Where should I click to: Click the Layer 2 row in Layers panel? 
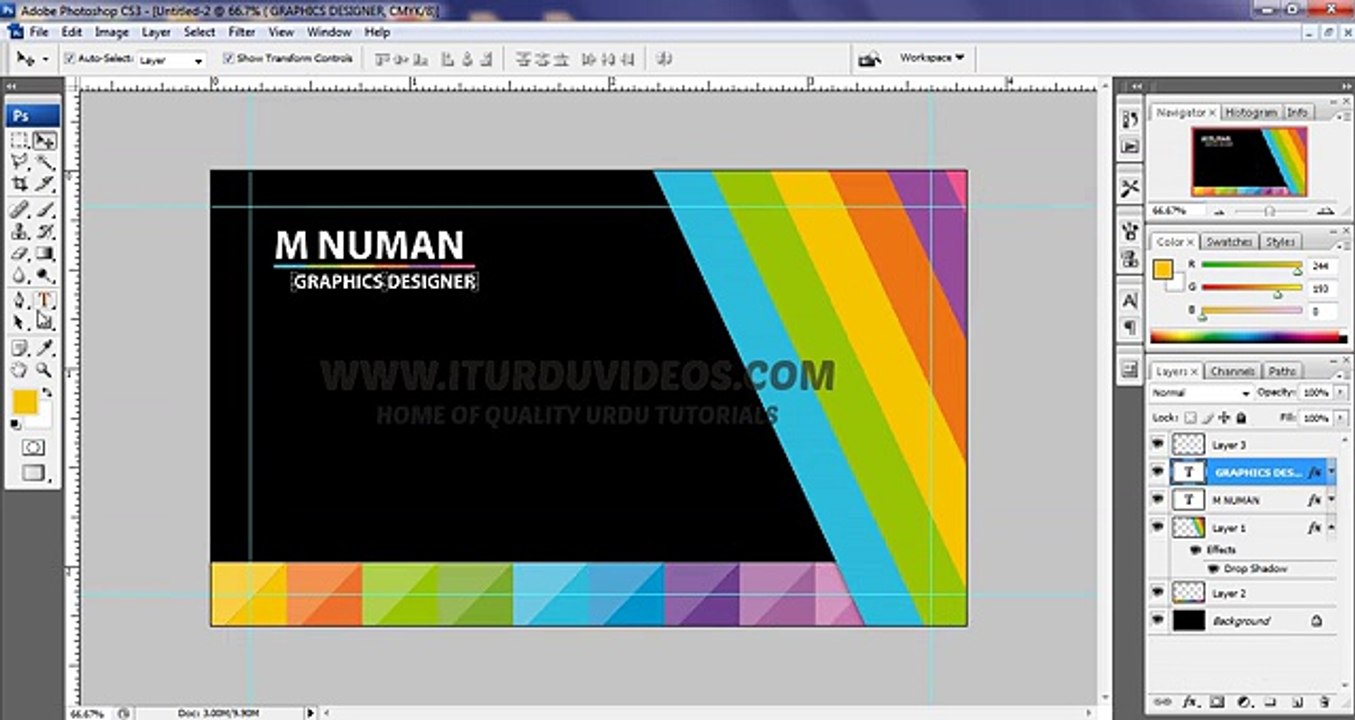tap(1243, 593)
